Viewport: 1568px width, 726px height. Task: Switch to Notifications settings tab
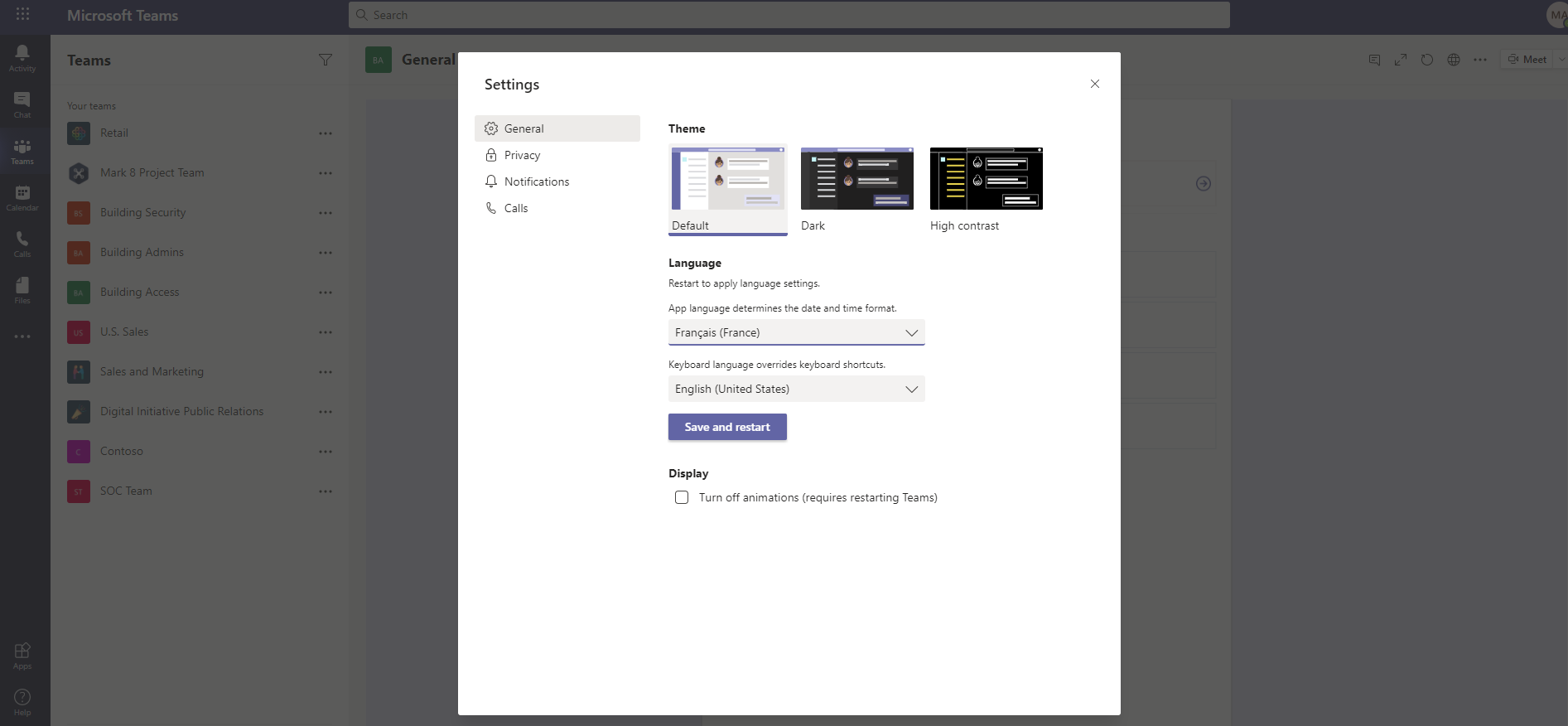coord(557,181)
